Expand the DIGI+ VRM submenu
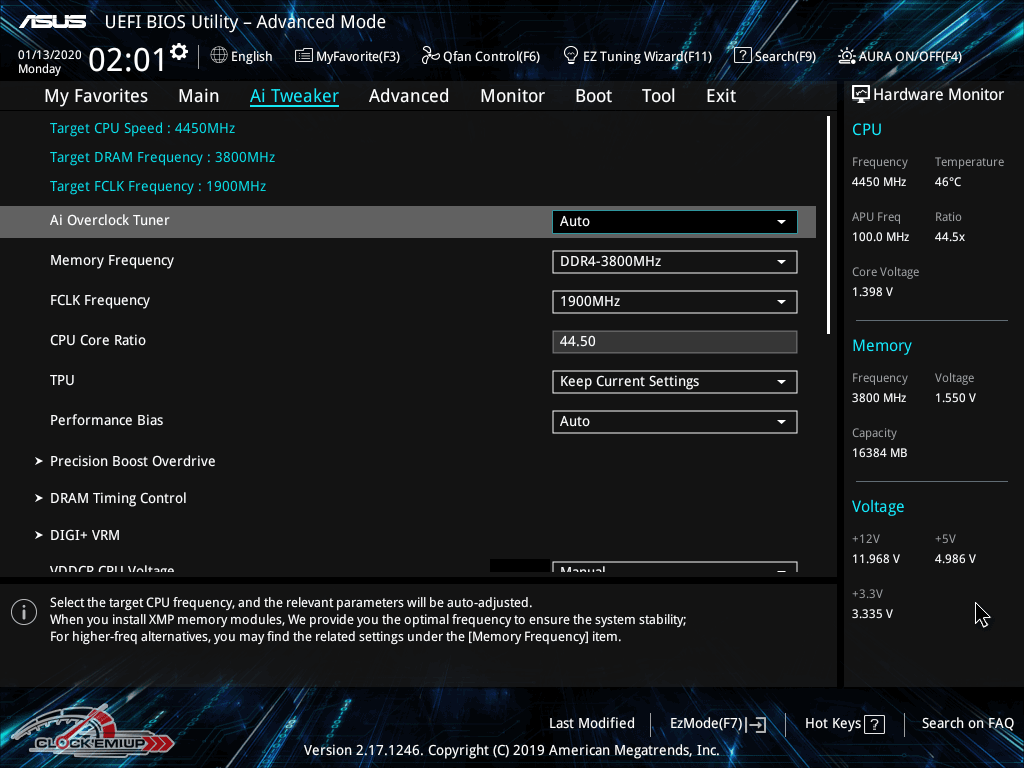This screenshot has height=768, width=1024. click(85, 535)
